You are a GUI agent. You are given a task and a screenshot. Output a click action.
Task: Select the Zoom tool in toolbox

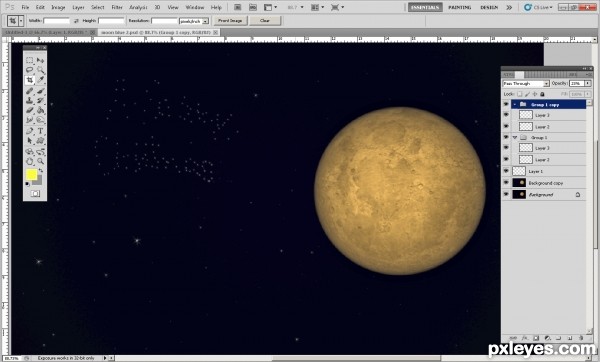[41, 161]
